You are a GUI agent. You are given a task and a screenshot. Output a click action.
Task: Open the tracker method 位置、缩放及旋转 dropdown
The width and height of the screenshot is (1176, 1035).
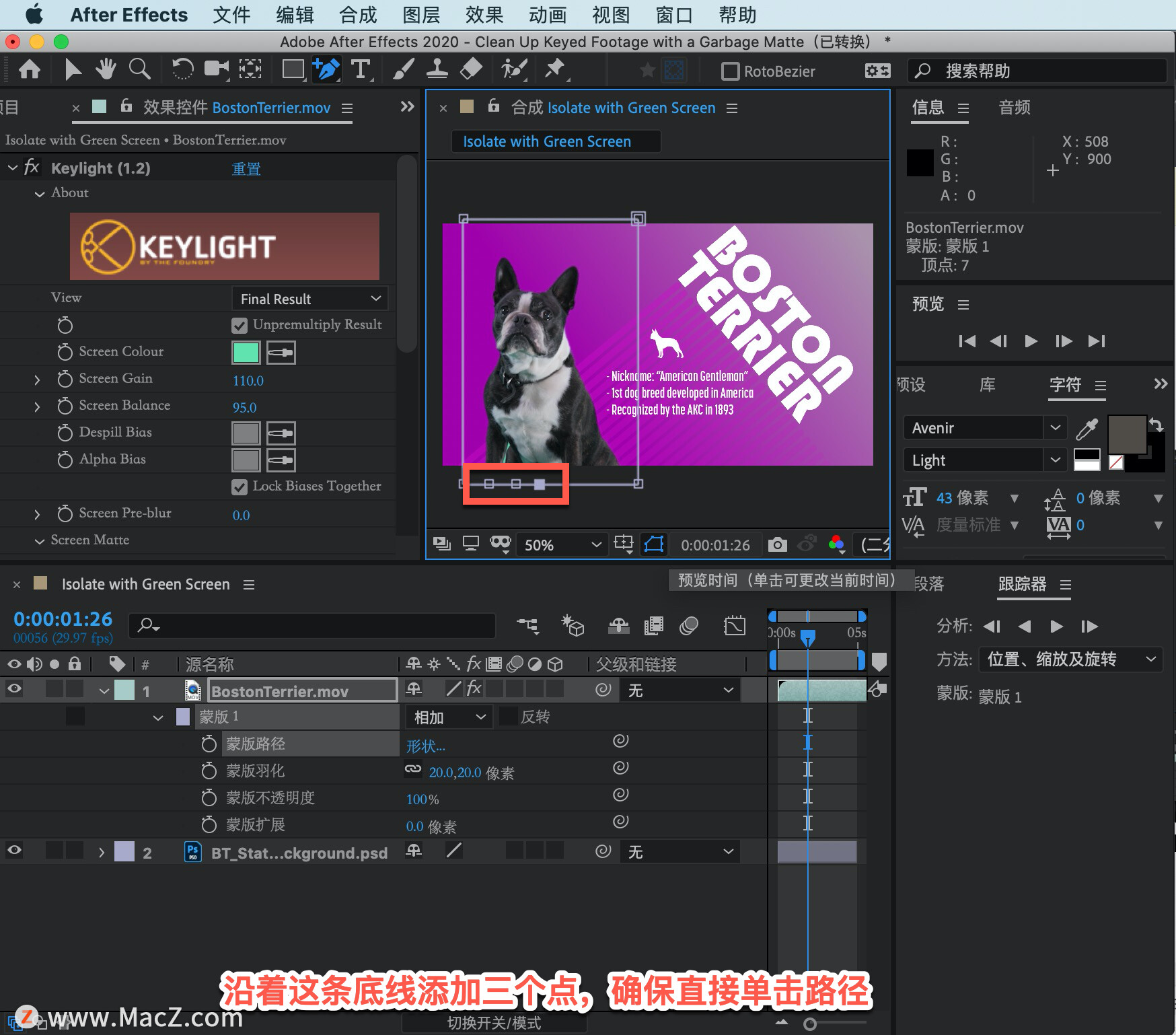coord(1070,659)
